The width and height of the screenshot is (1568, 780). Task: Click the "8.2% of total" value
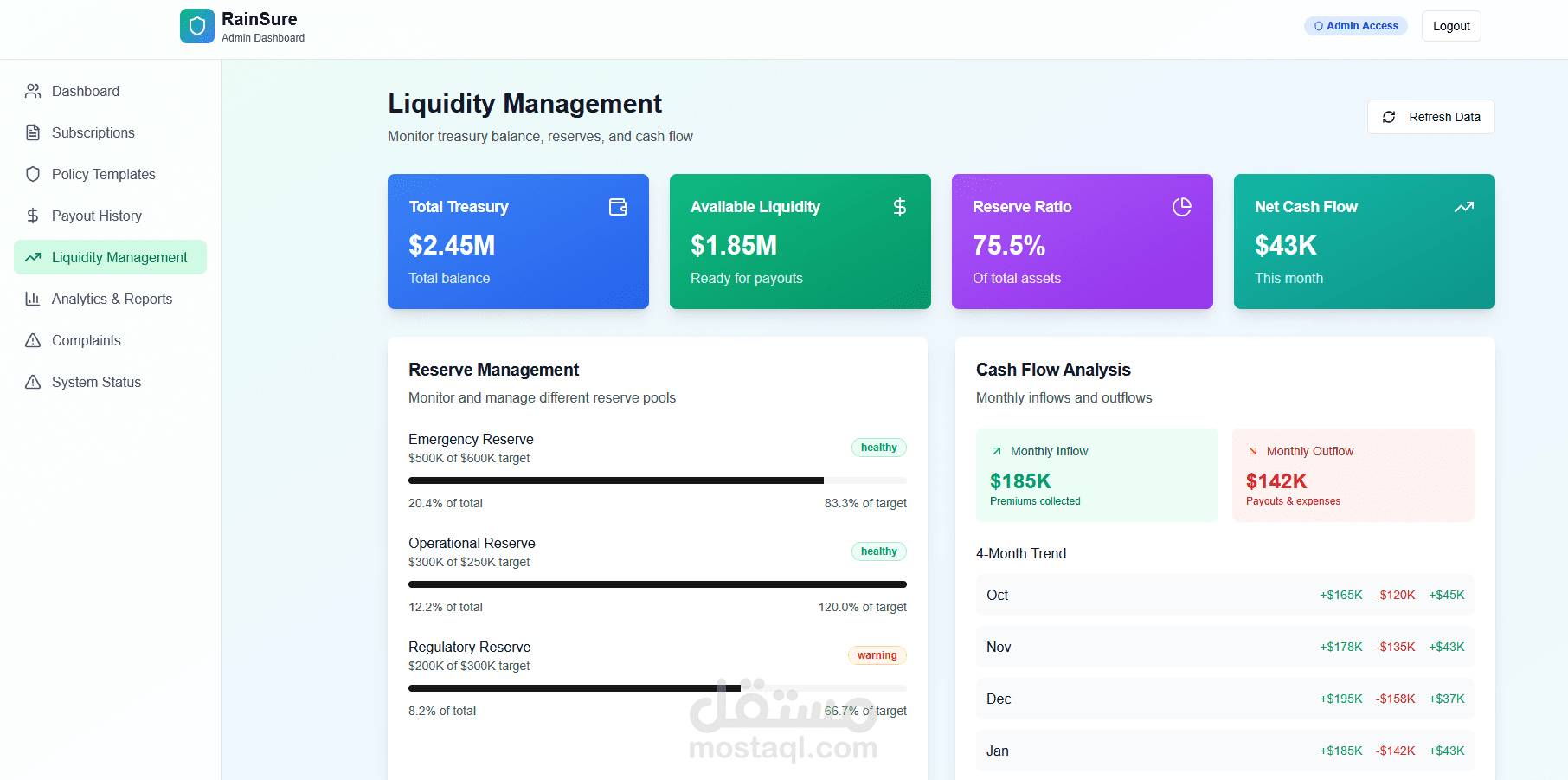tap(442, 711)
